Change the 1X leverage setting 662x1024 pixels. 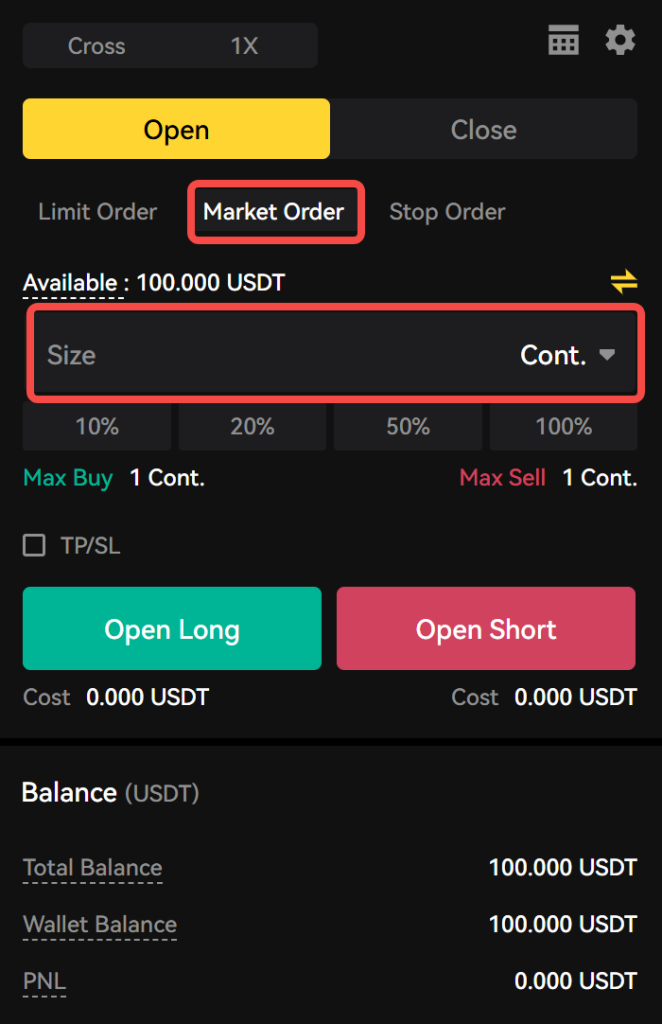coord(243,45)
